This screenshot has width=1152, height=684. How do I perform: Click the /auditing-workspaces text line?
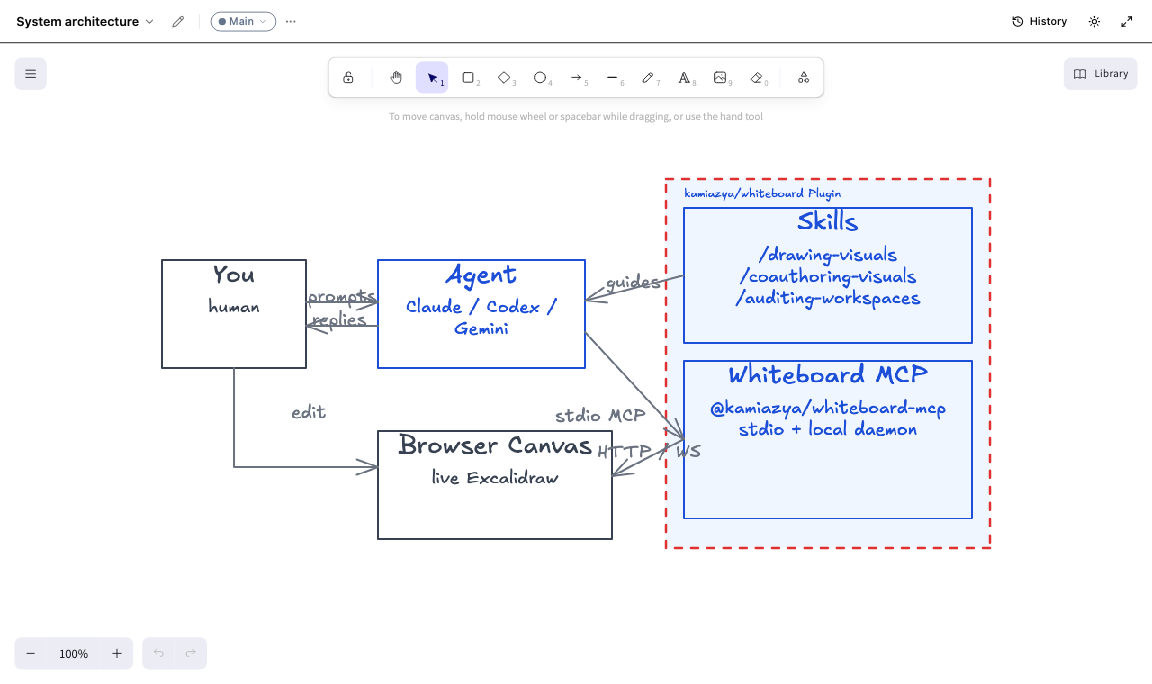coord(827,298)
